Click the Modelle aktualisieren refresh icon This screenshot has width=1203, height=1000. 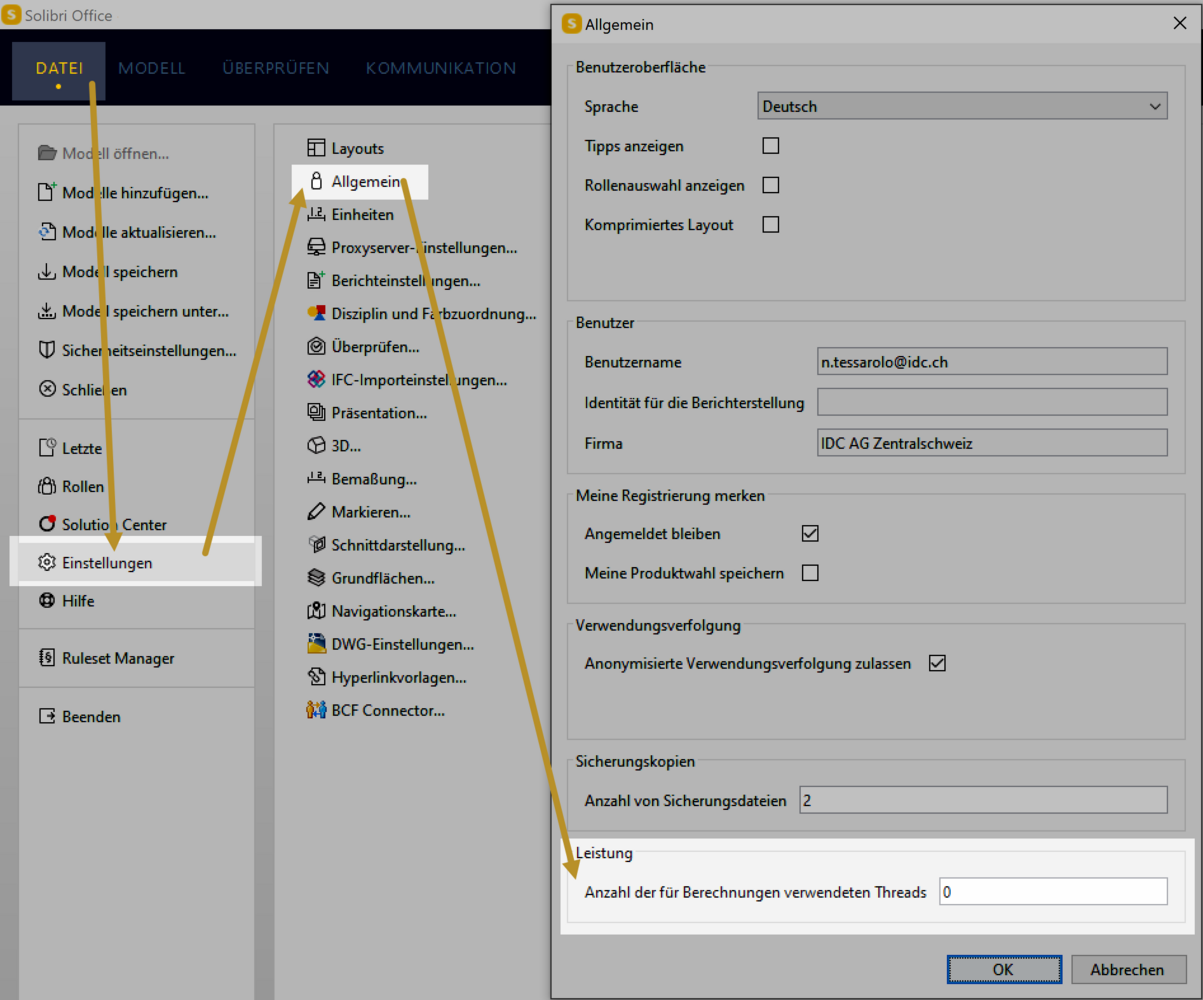click(x=47, y=232)
